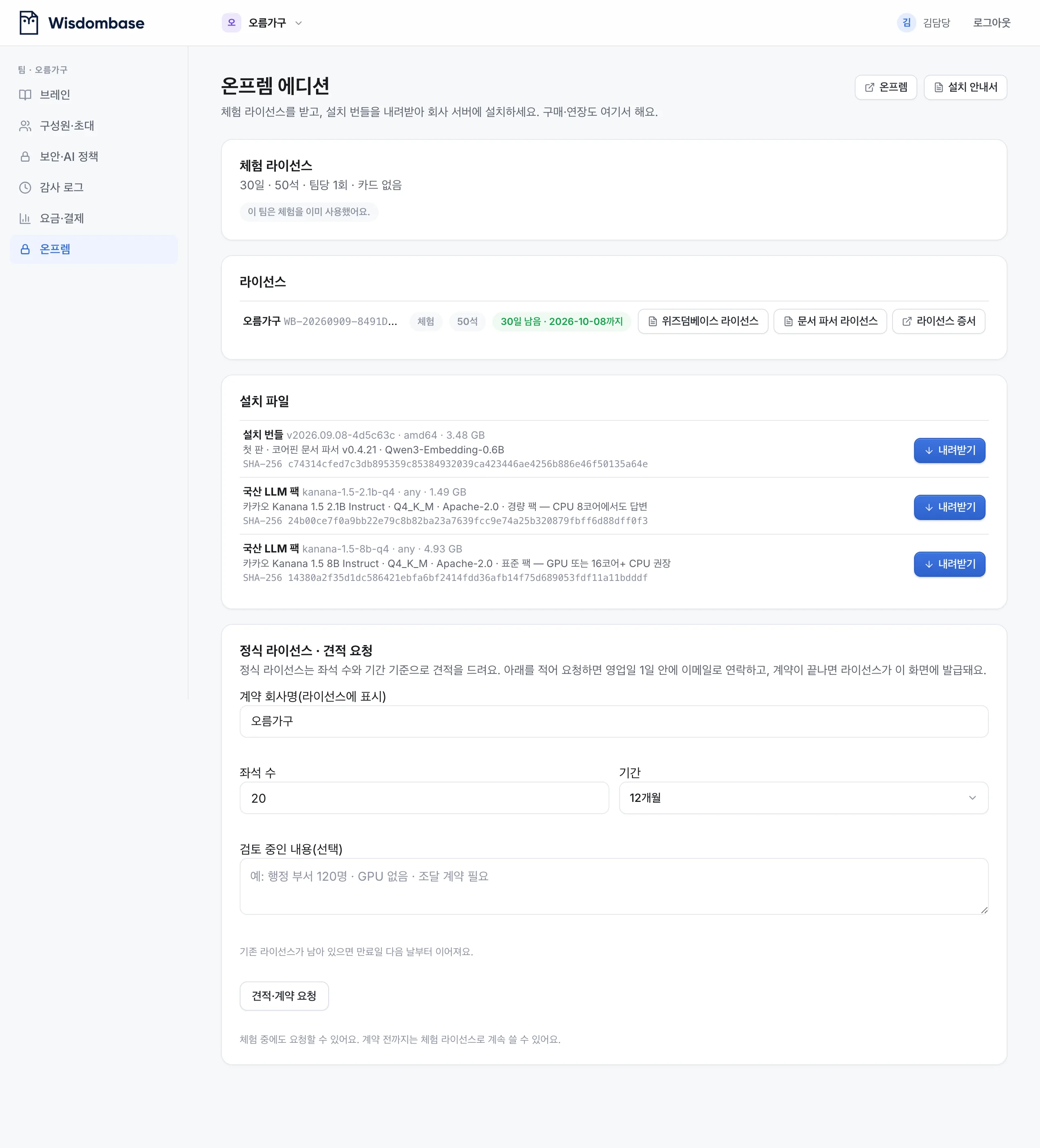Click the download arrow icon for 설치 번들

click(929, 451)
